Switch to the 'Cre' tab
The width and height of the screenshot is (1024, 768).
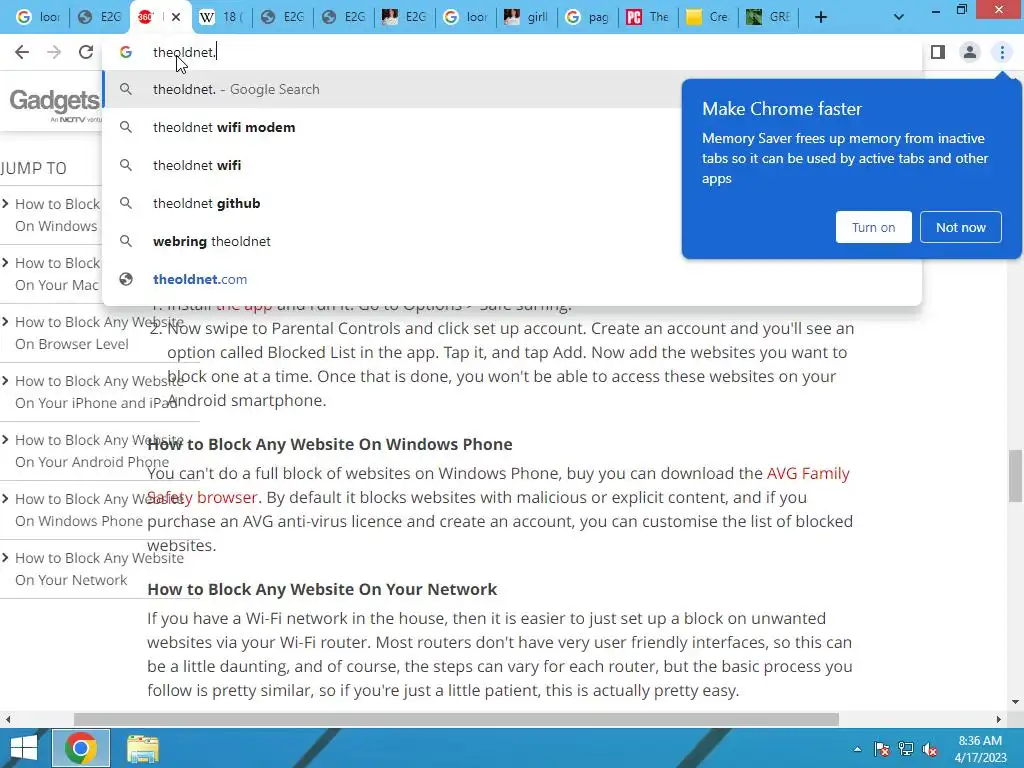coord(709,17)
